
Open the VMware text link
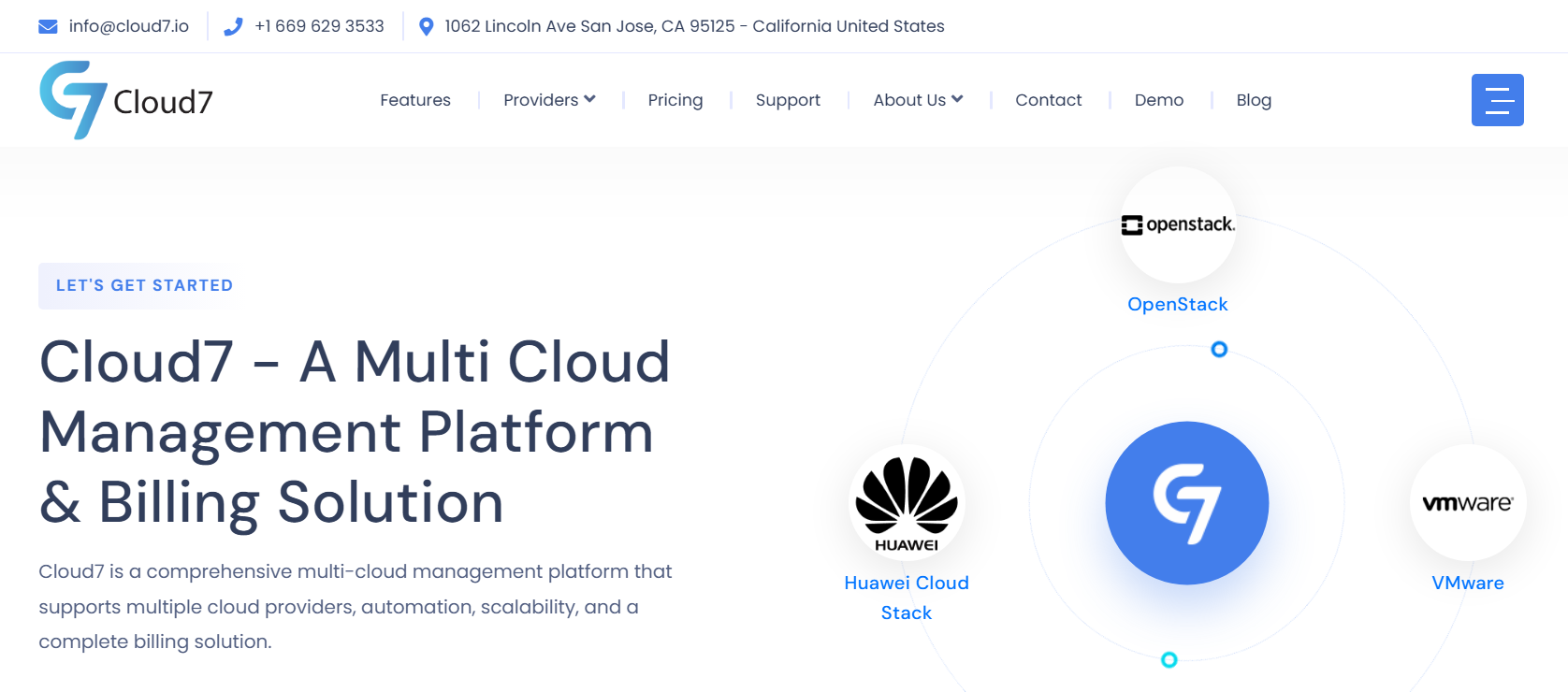coord(1468,583)
